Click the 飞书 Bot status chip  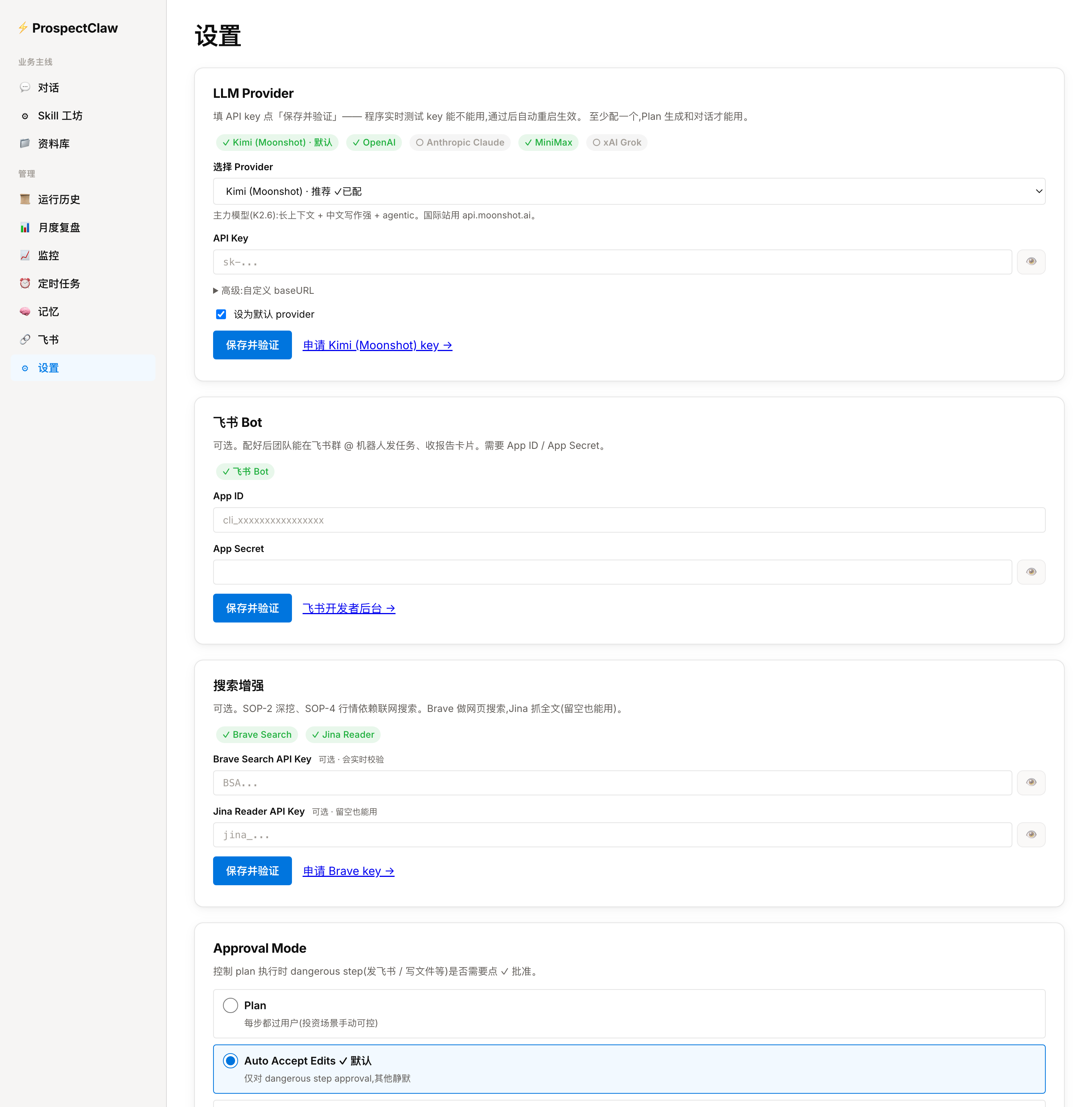[x=245, y=471]
